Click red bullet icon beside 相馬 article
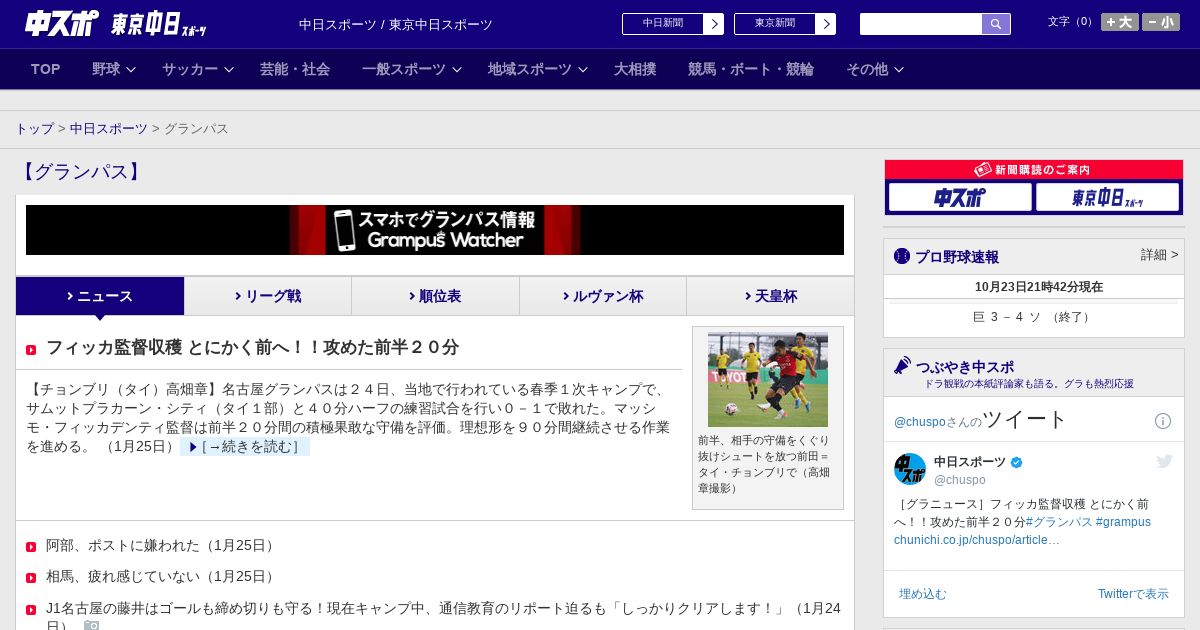This screenshot has width=1200, height=630. 31,578
